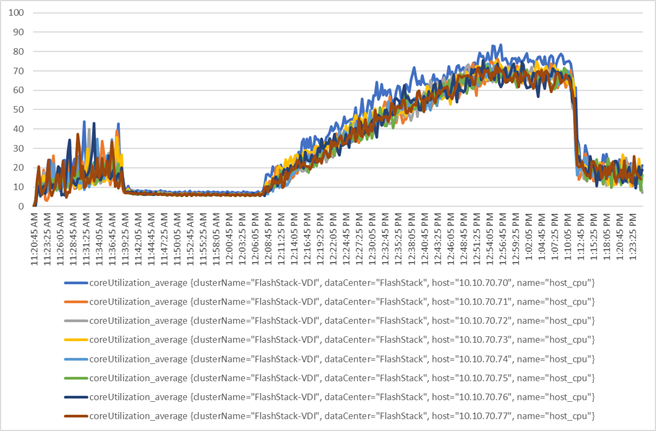Click the y-axis label 60
The image size is (656, 431).
coord(19,90)
